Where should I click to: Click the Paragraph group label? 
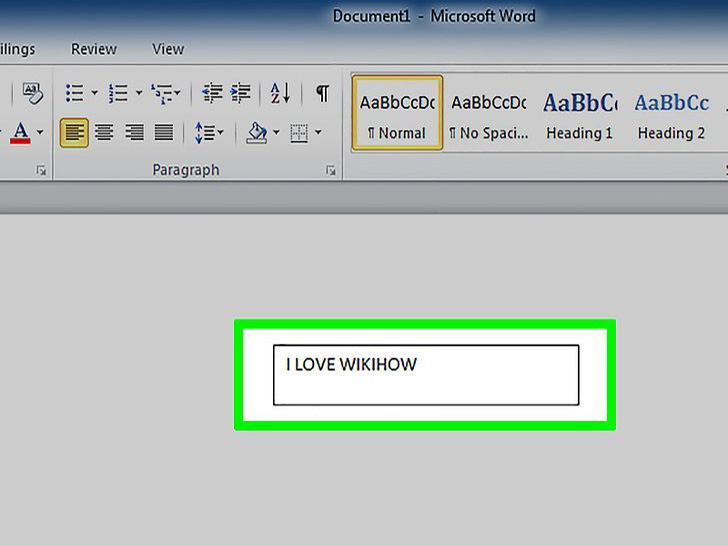tap(186, 170)
